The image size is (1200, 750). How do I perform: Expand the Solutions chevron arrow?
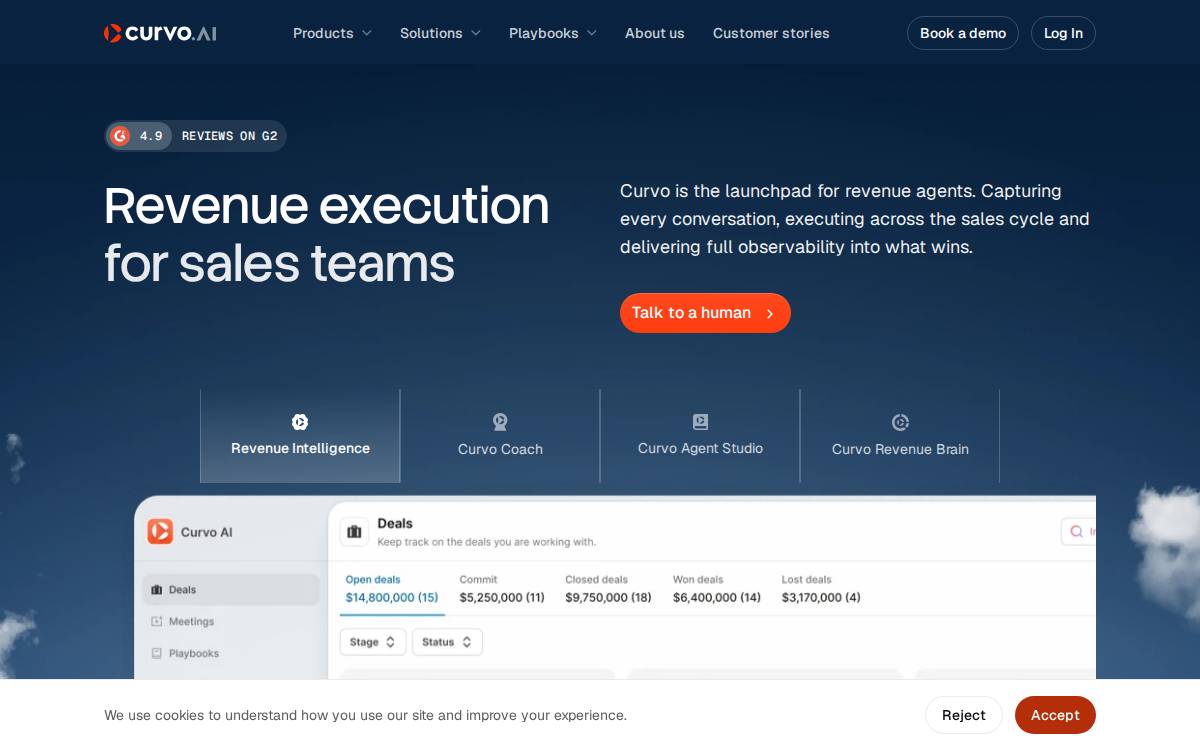475,33
